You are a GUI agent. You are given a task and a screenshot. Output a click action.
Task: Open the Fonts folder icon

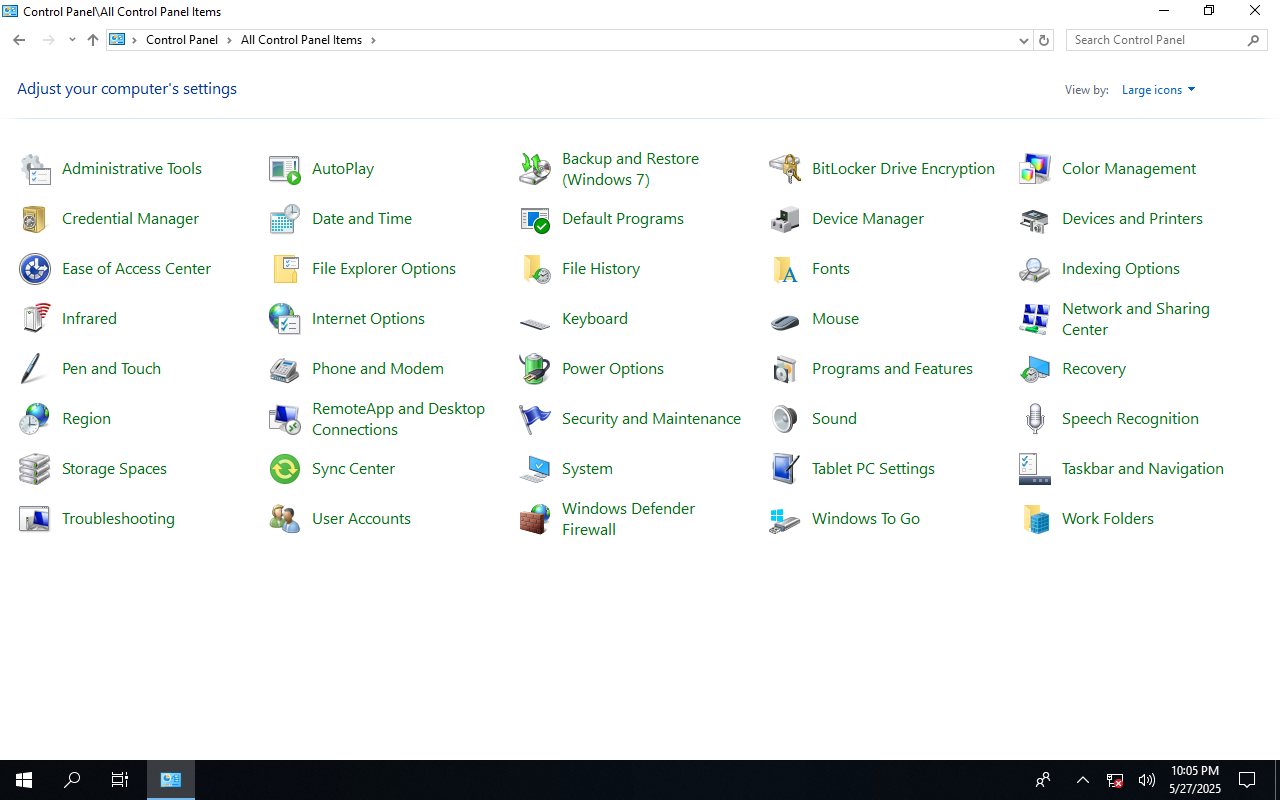click(x=785, y=269)
